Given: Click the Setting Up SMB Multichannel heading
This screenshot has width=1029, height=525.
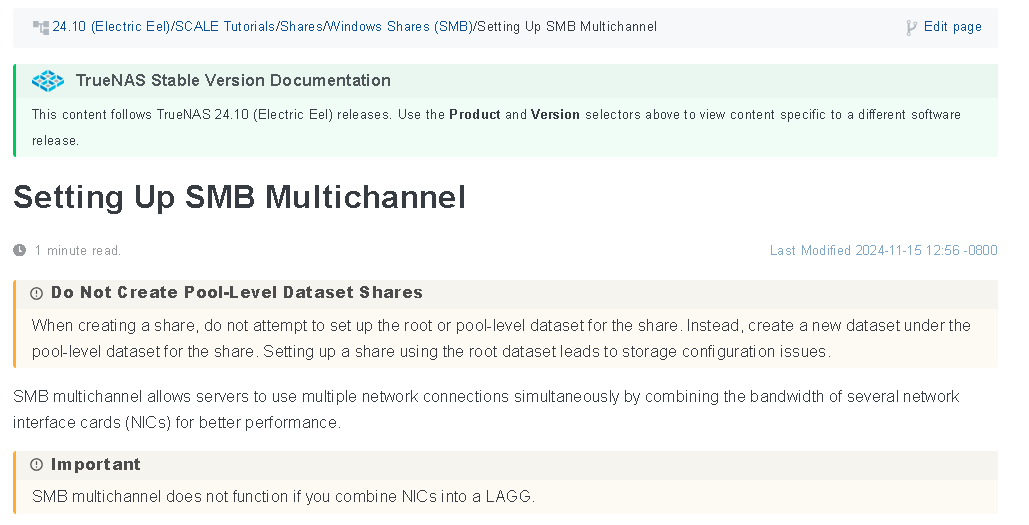Looking at the screenshot, I should (x=240, y=197).
